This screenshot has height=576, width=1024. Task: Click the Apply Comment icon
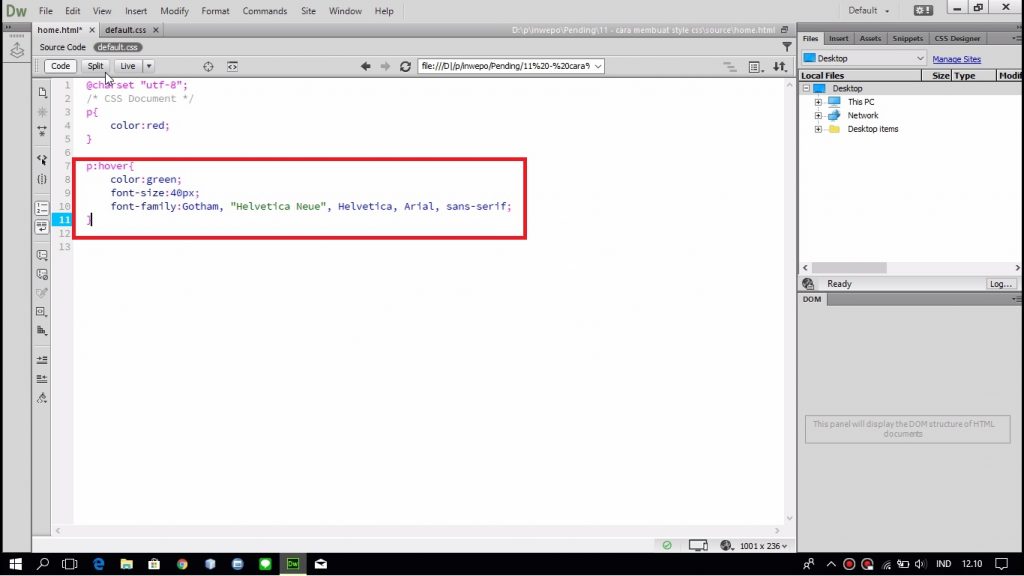[42, 255]
